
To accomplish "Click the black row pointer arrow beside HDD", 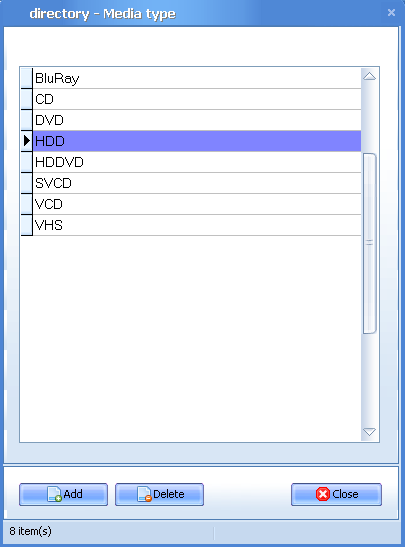I will tap(27, 141).
